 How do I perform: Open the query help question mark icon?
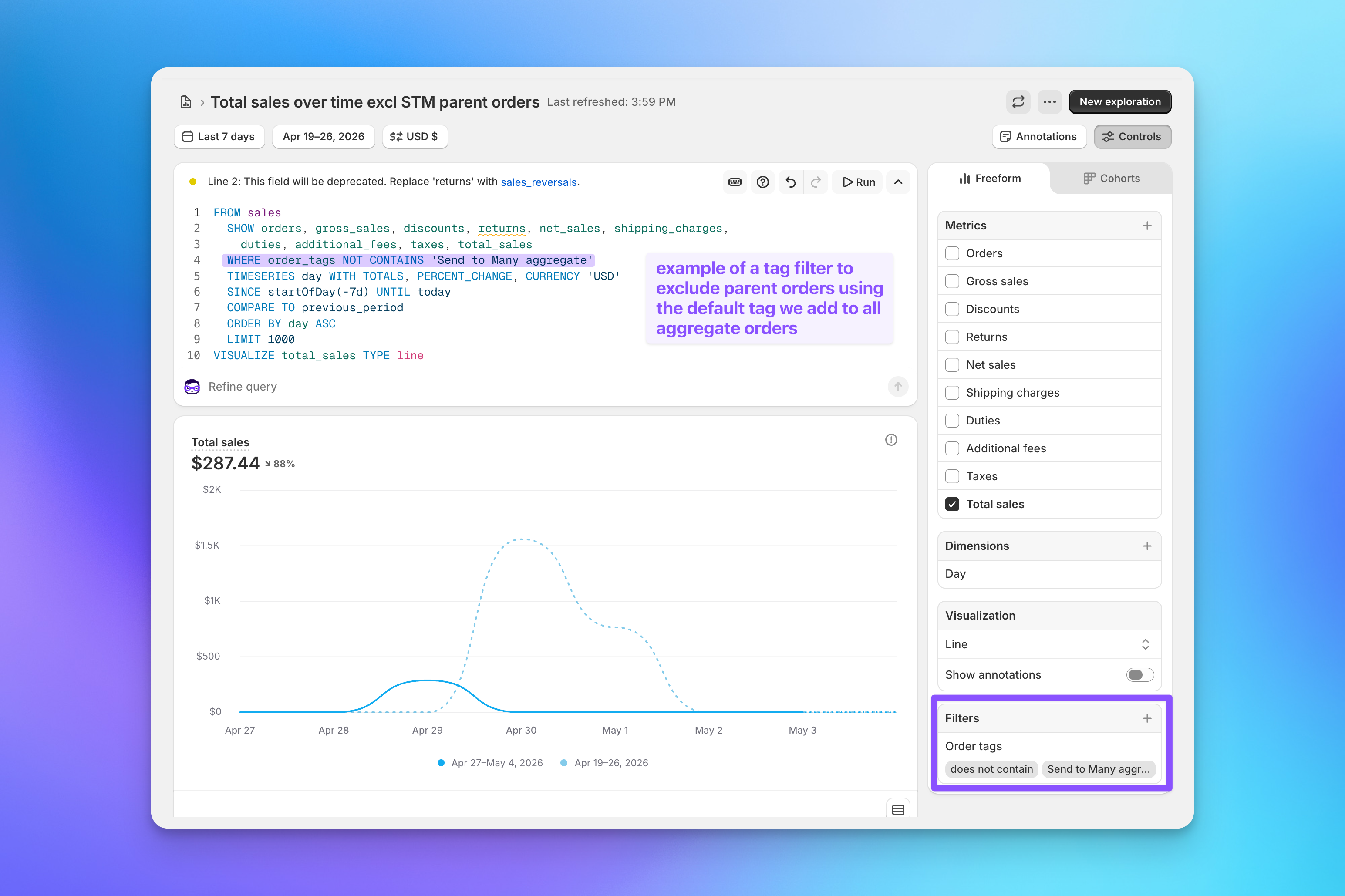click(763, 182)
